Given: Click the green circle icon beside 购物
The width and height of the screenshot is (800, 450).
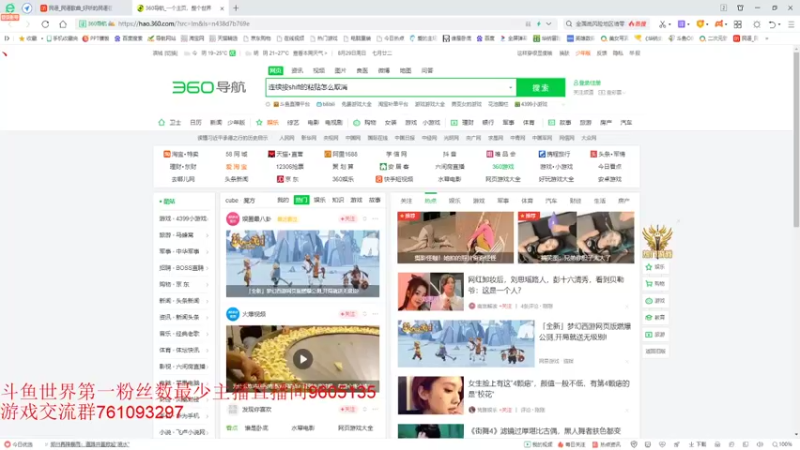Looking at the screenshot, I should (357, 122).
